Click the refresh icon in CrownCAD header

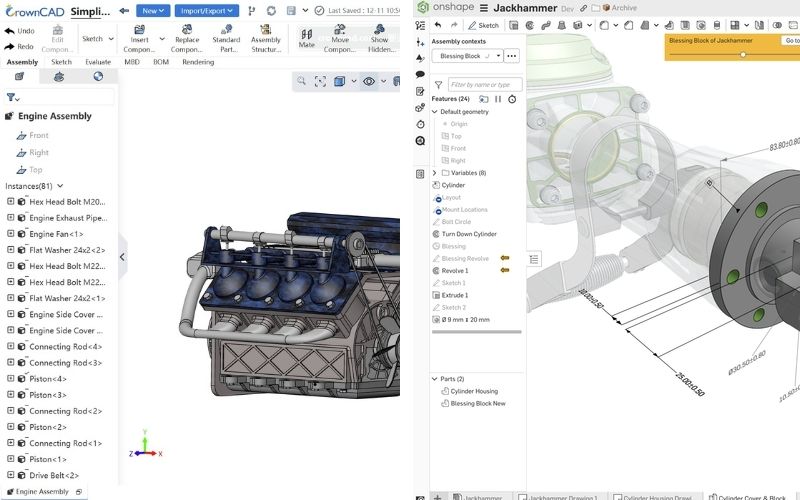[271, 10]
